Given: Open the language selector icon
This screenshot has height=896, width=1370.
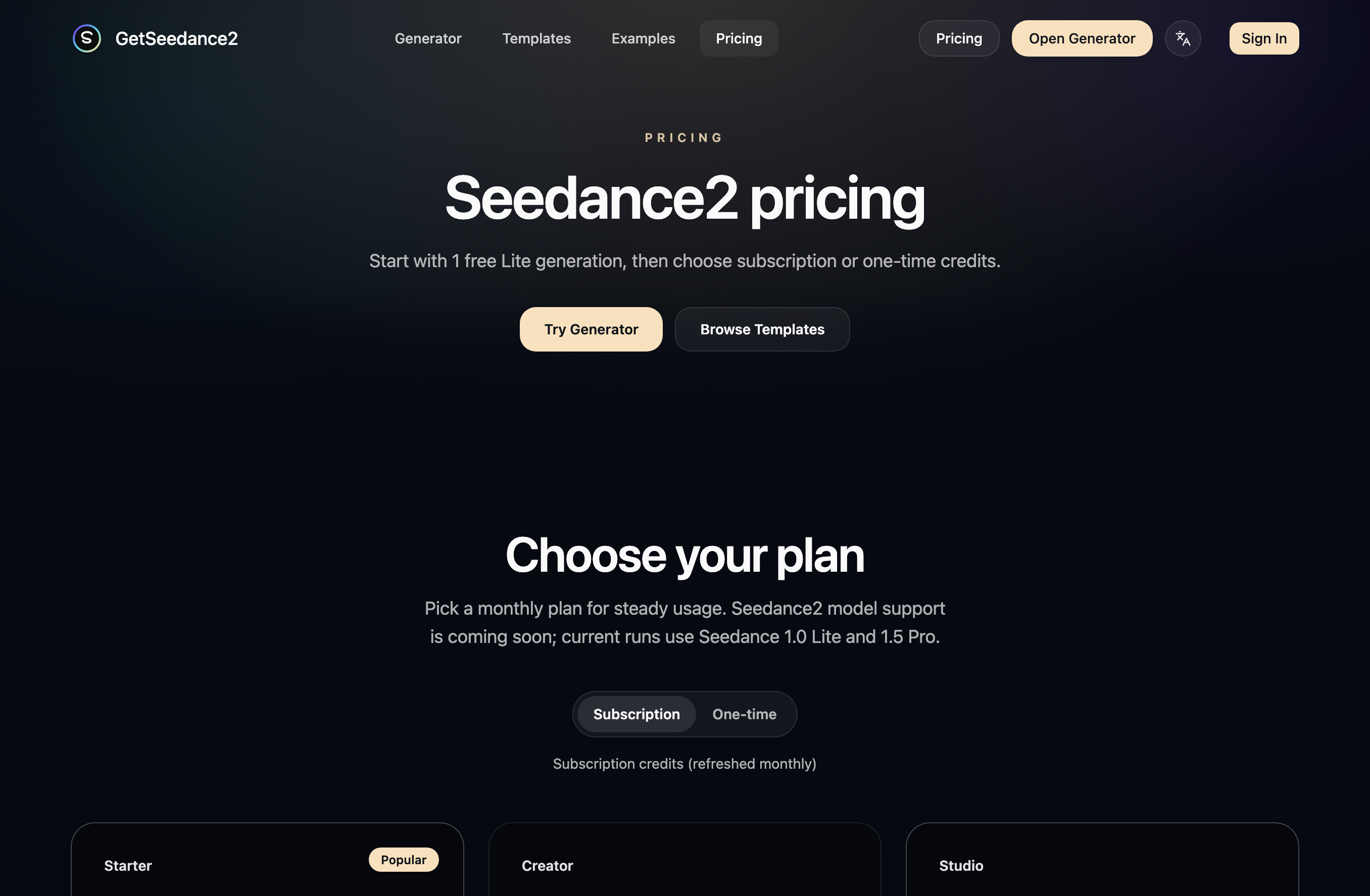Looking at the screenshot, I should (x=1183, y=38).
